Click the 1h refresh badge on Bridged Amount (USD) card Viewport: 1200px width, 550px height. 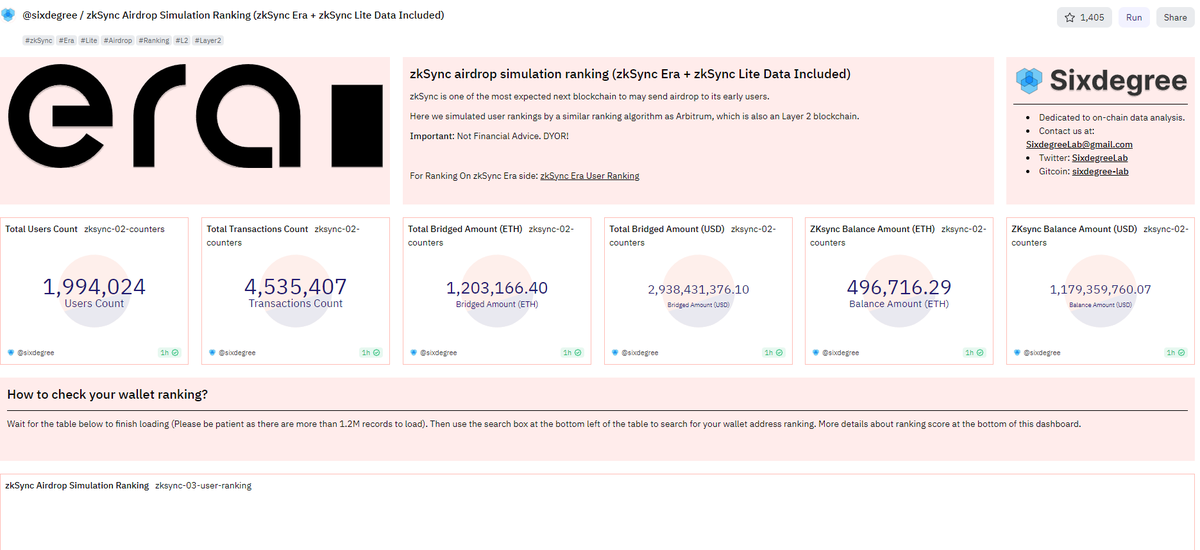[x=774, y=353]
